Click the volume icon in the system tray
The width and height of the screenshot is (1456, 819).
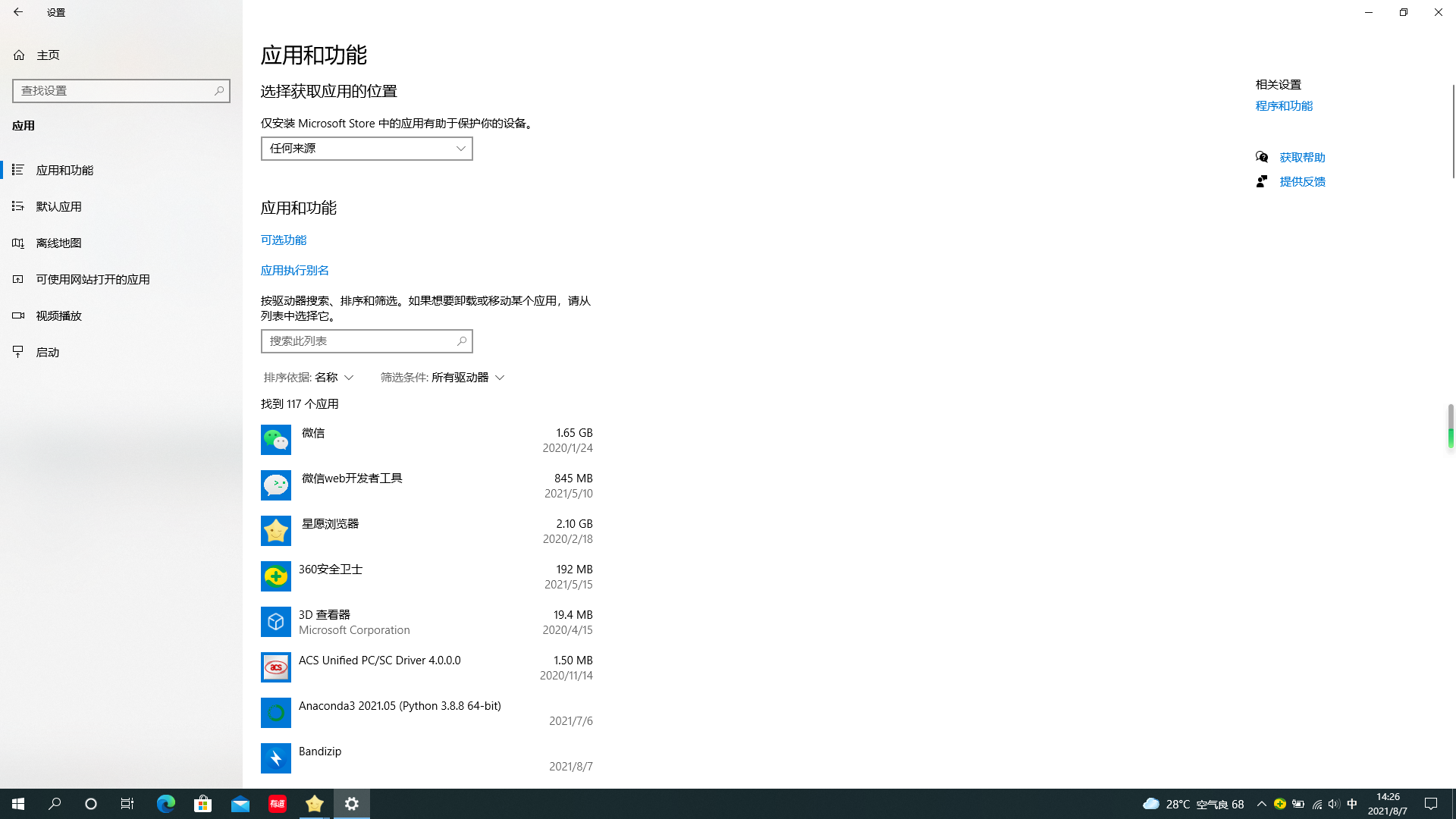1333,804
